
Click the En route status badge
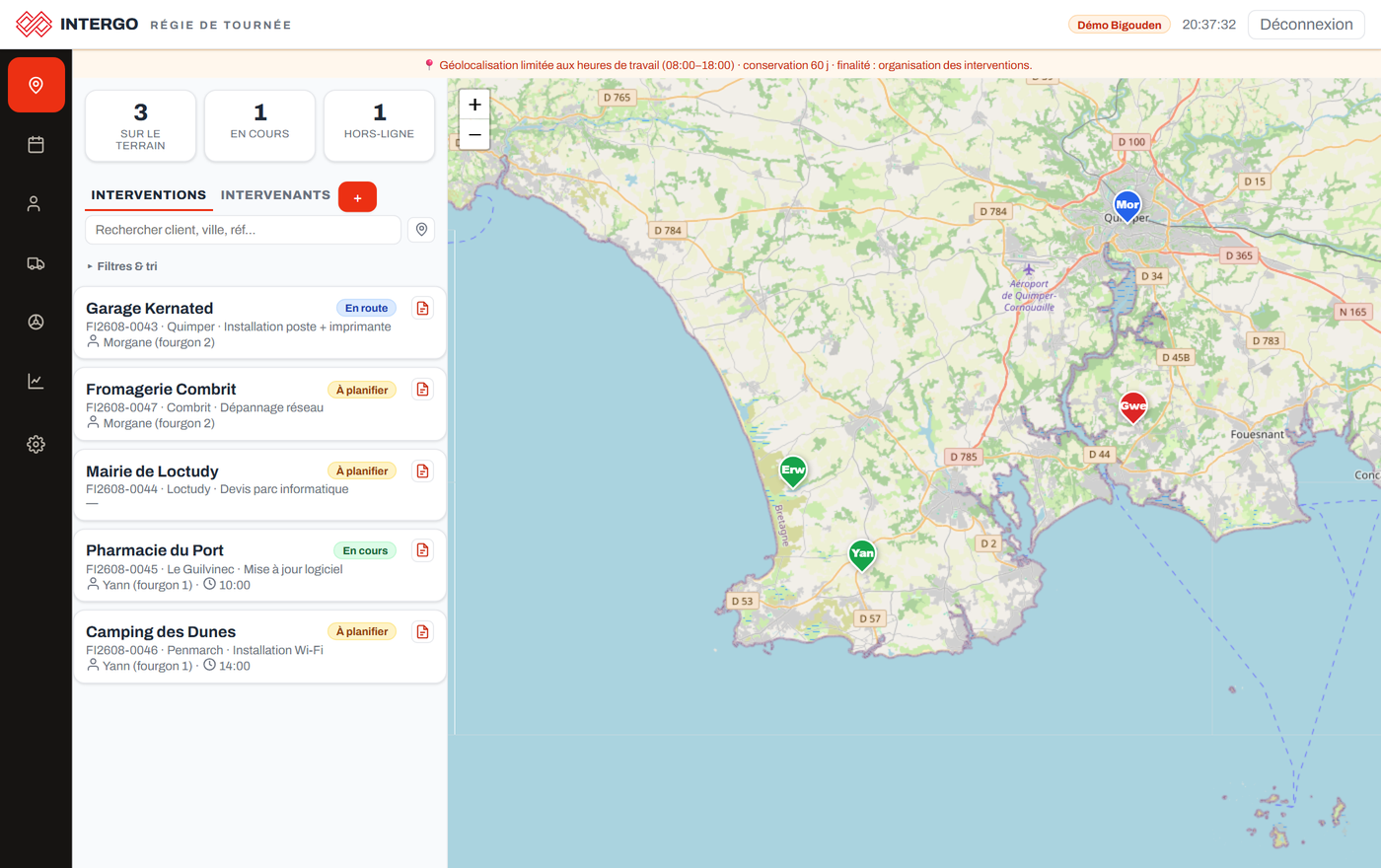[366, 309]
